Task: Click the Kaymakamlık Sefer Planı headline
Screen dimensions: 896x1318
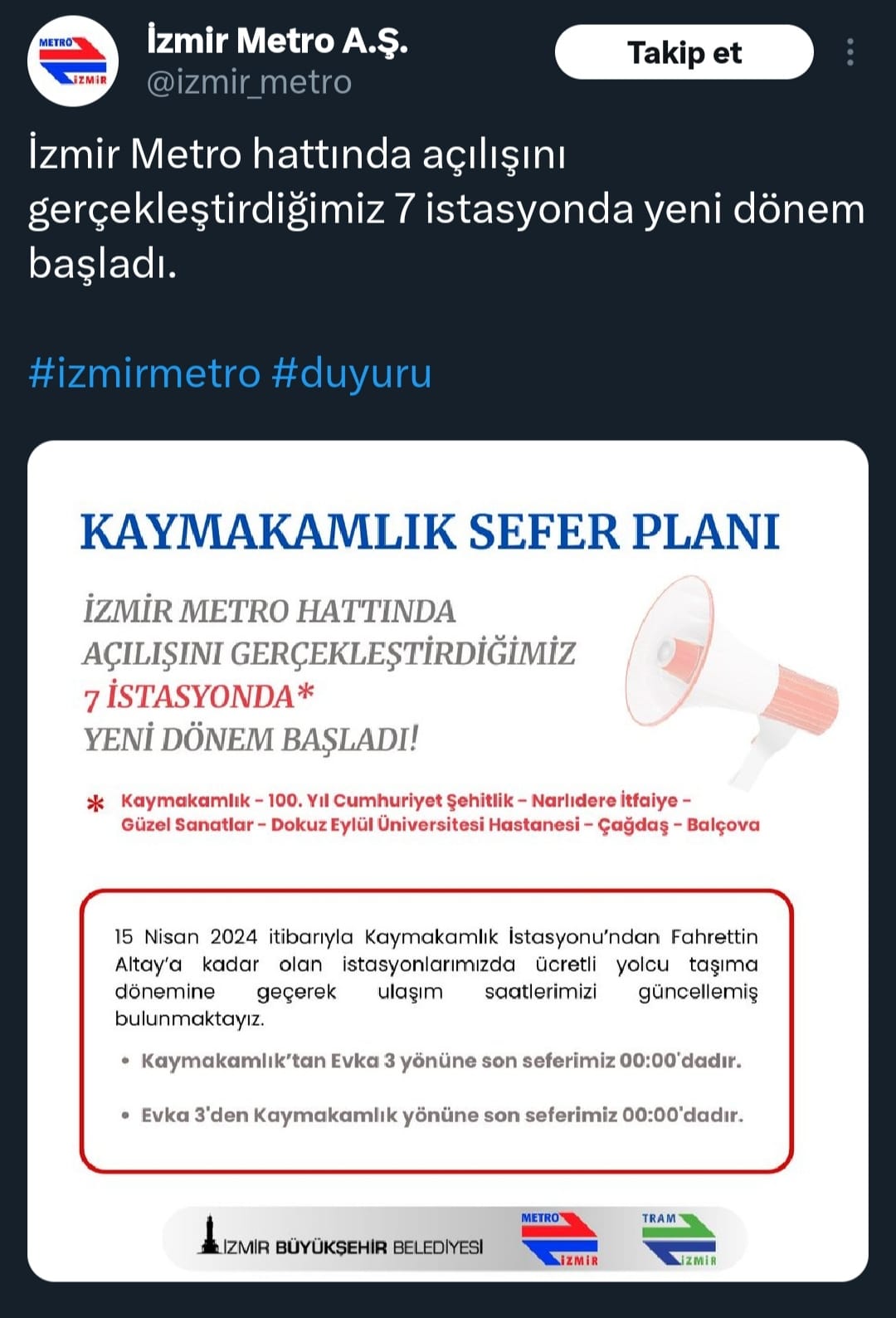Action: tap(430, 531)
